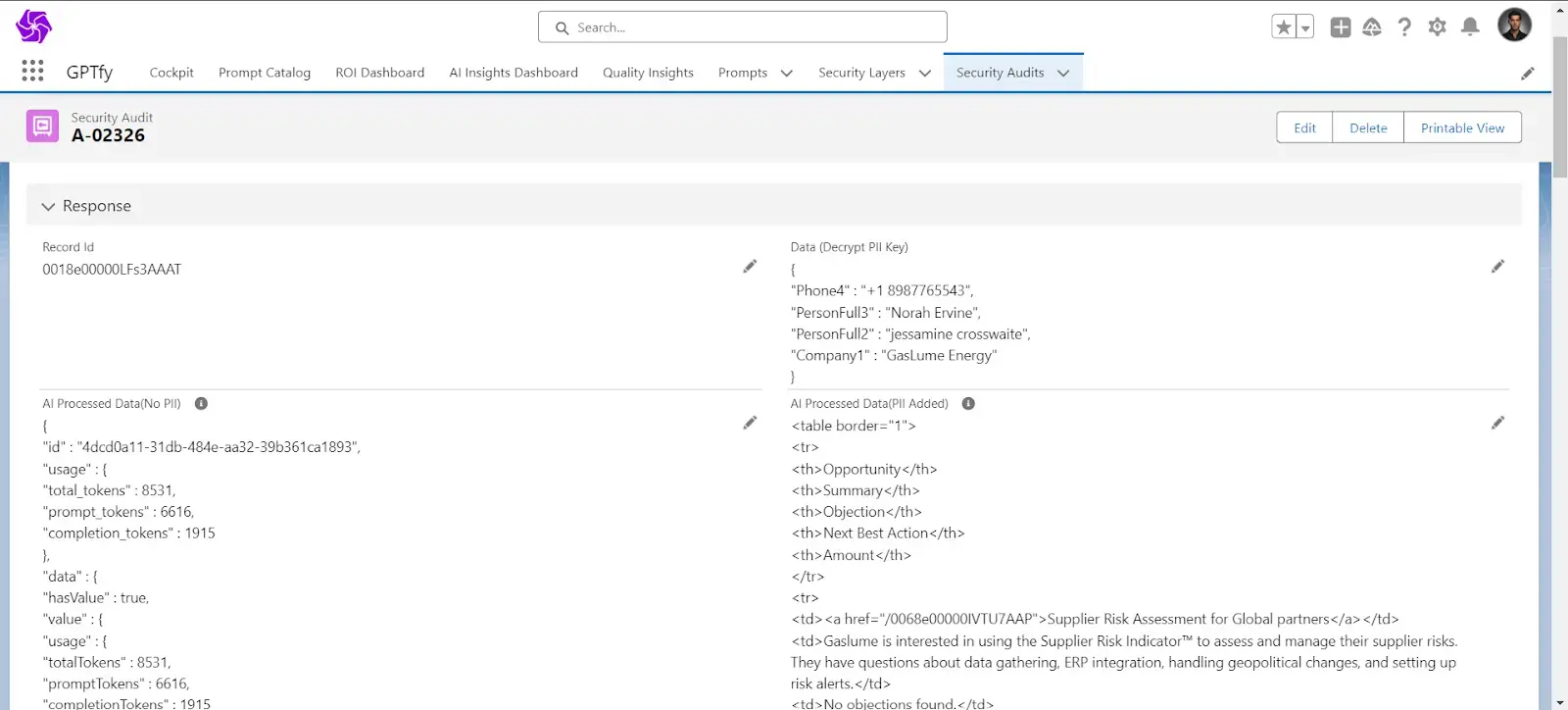
Task: Open the user profile avatar
Action: 1513,25
